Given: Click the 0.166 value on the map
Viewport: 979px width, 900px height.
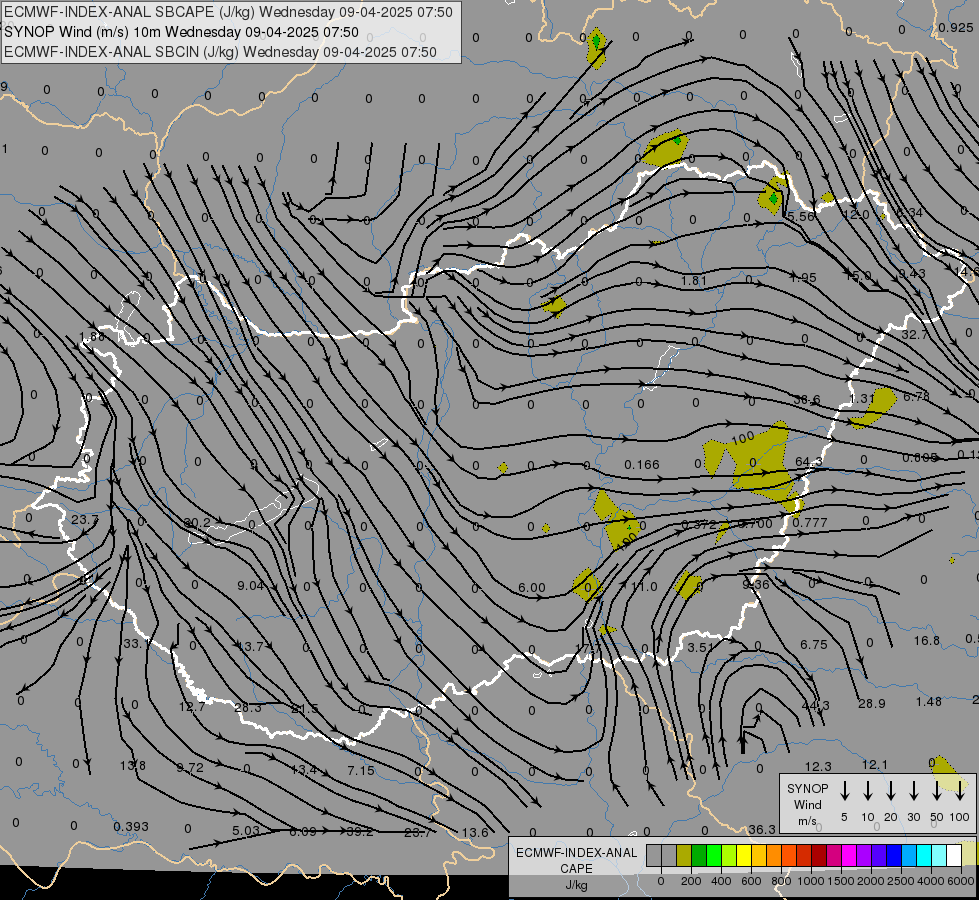Looking at the screenshot, I should click(x=642, y=464).
